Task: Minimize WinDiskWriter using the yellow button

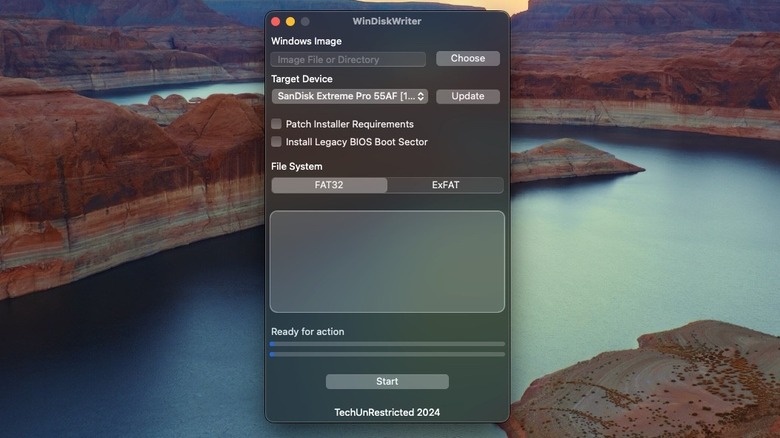Action: tap(291, 21)
